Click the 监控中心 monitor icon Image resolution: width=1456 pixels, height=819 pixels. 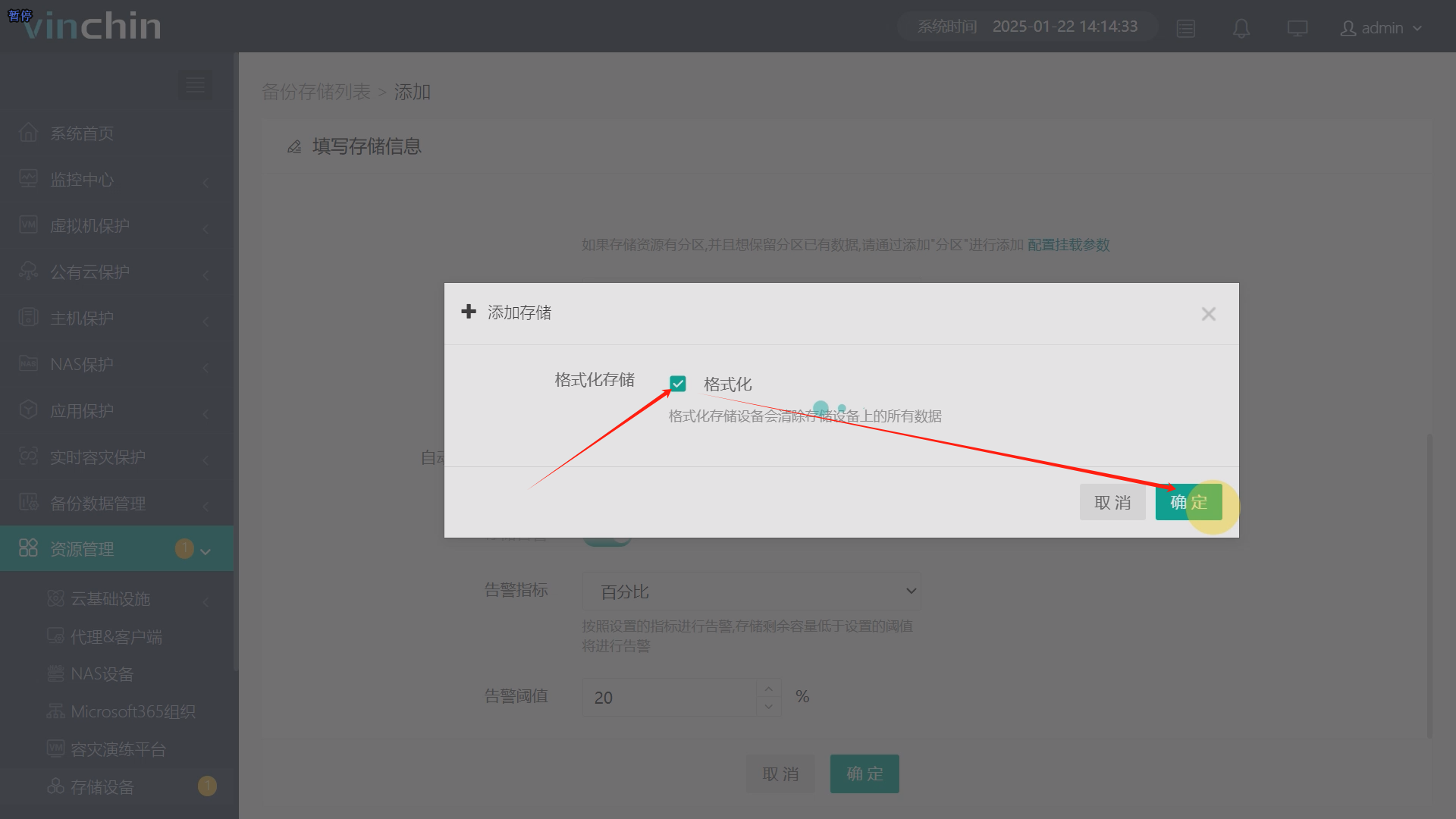point(28,179)
